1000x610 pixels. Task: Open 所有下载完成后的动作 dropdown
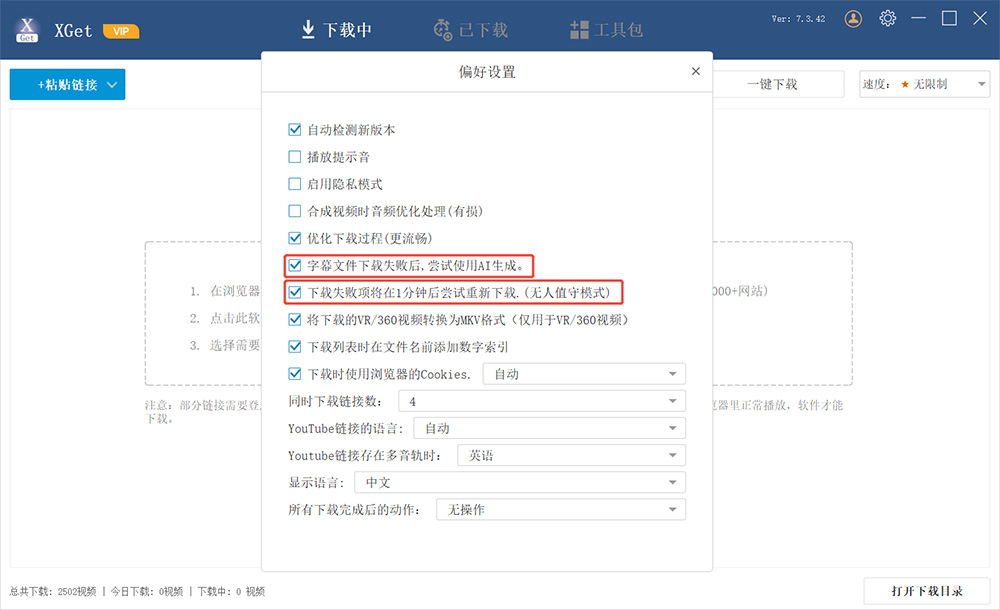coord(560,509)
